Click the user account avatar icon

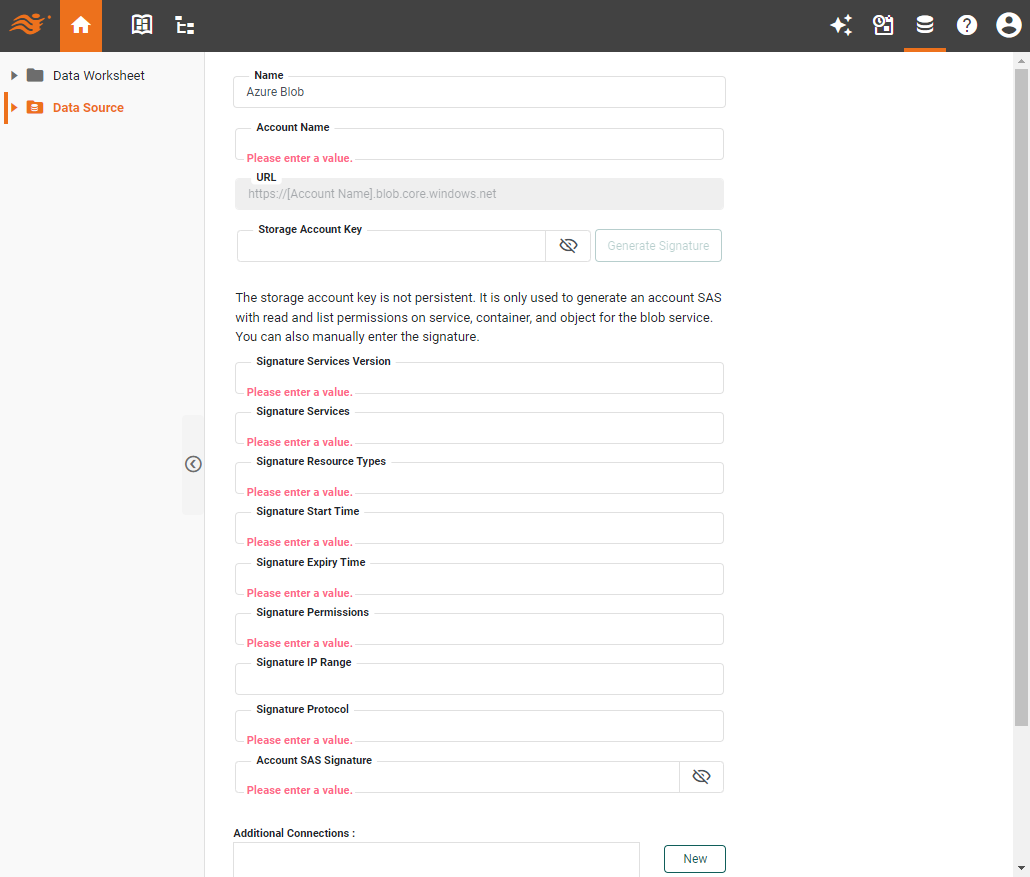(x=1008, y=25)
